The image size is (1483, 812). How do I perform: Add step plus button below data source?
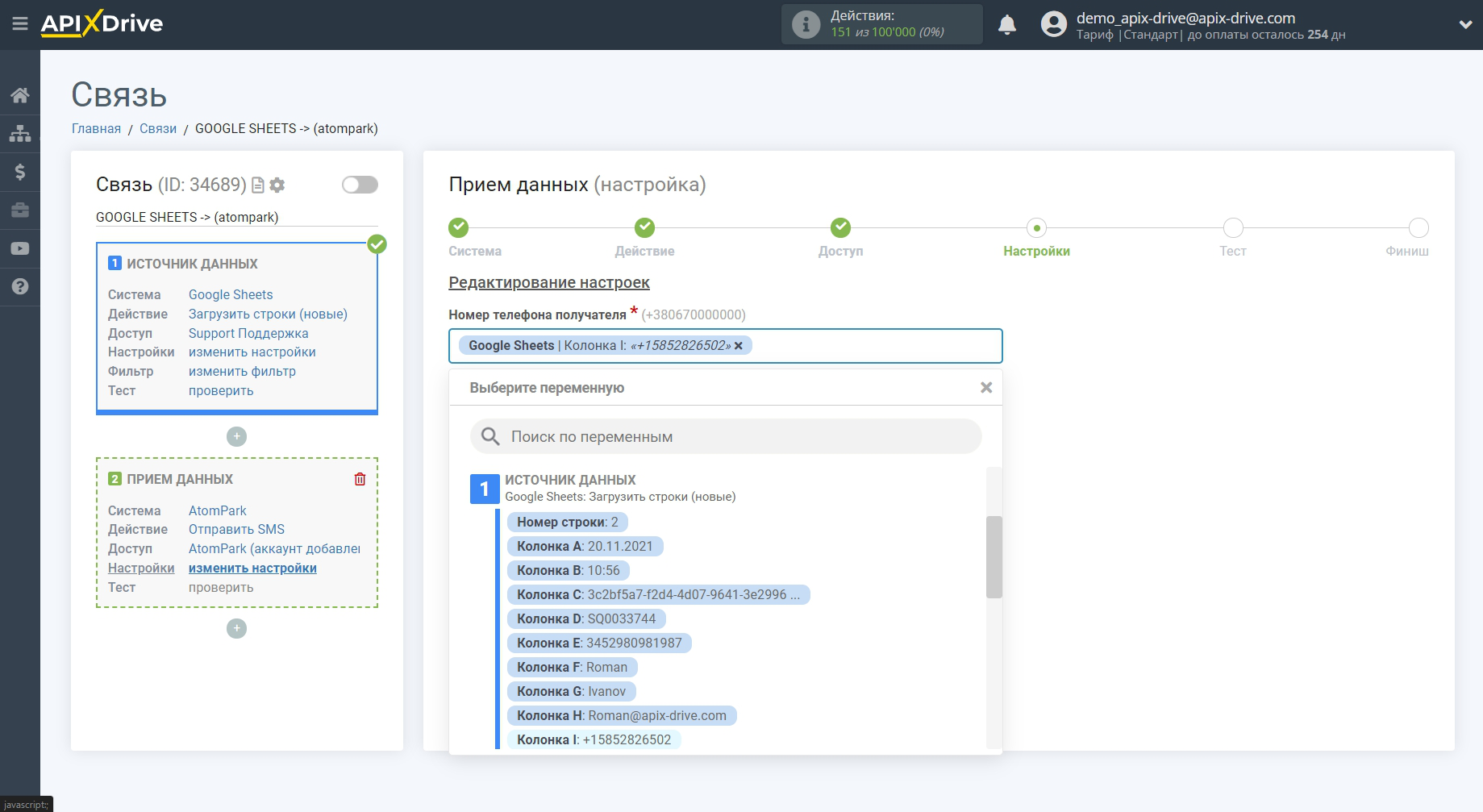[x=236, y=436]
